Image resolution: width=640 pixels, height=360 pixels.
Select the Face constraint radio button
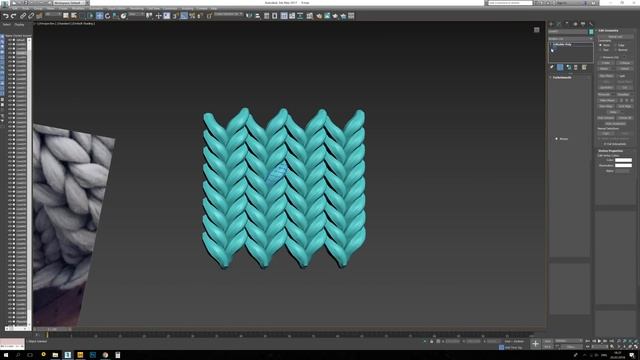(600, 50)
